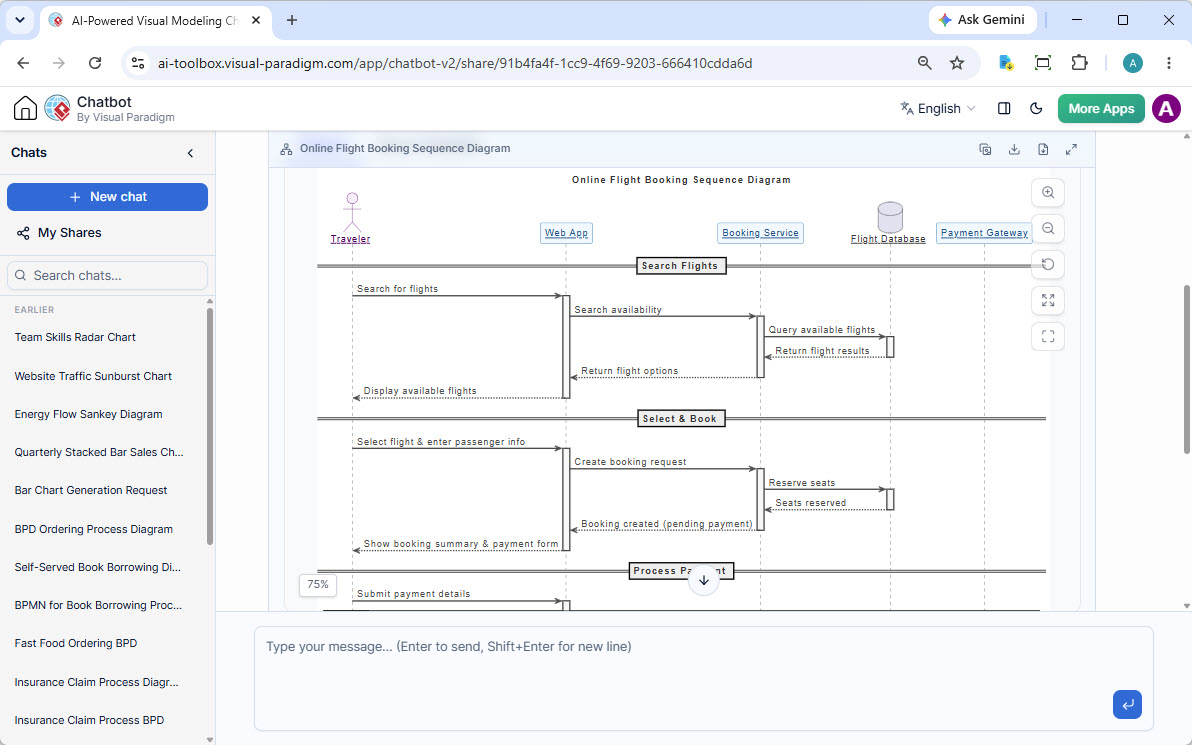Screen dimensions: 1192x745
Task: Focus the Search chats field
Action: (x=107, y=275)
